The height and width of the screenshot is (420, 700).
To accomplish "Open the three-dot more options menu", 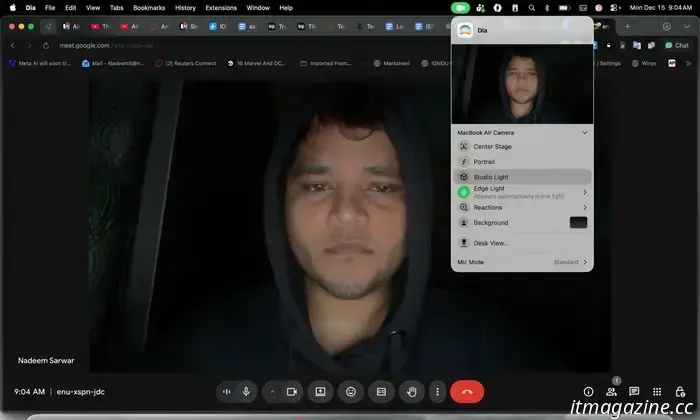I will point(438,392).
